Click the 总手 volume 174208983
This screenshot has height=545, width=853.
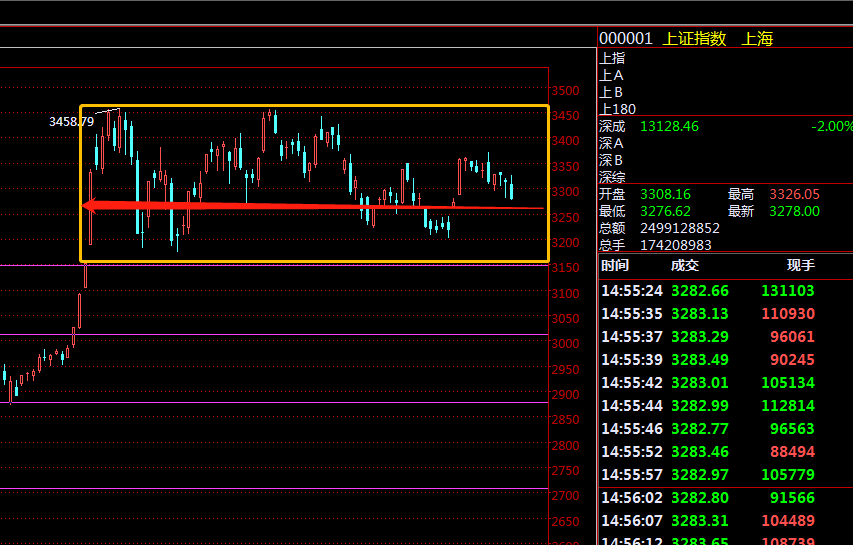point(676,245)
